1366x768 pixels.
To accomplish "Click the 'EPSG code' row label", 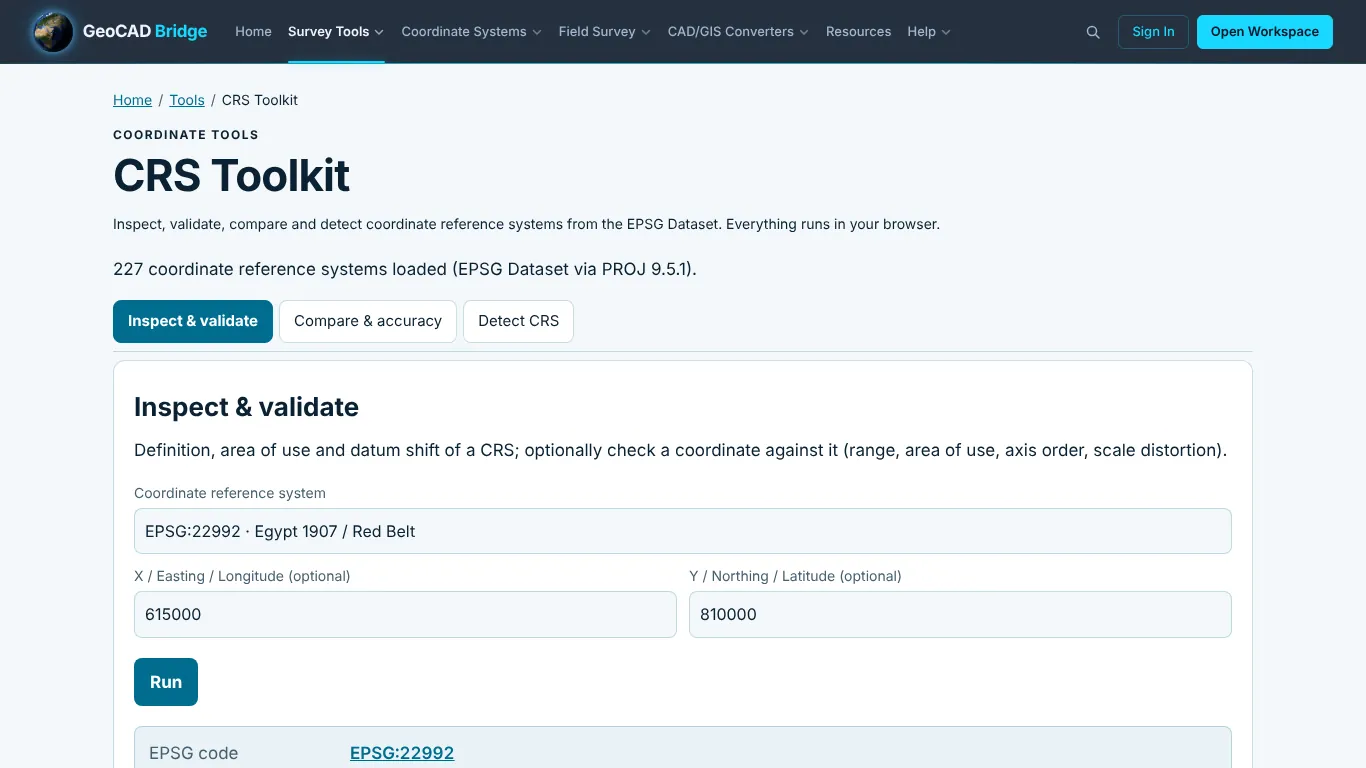I will point(193,753).
